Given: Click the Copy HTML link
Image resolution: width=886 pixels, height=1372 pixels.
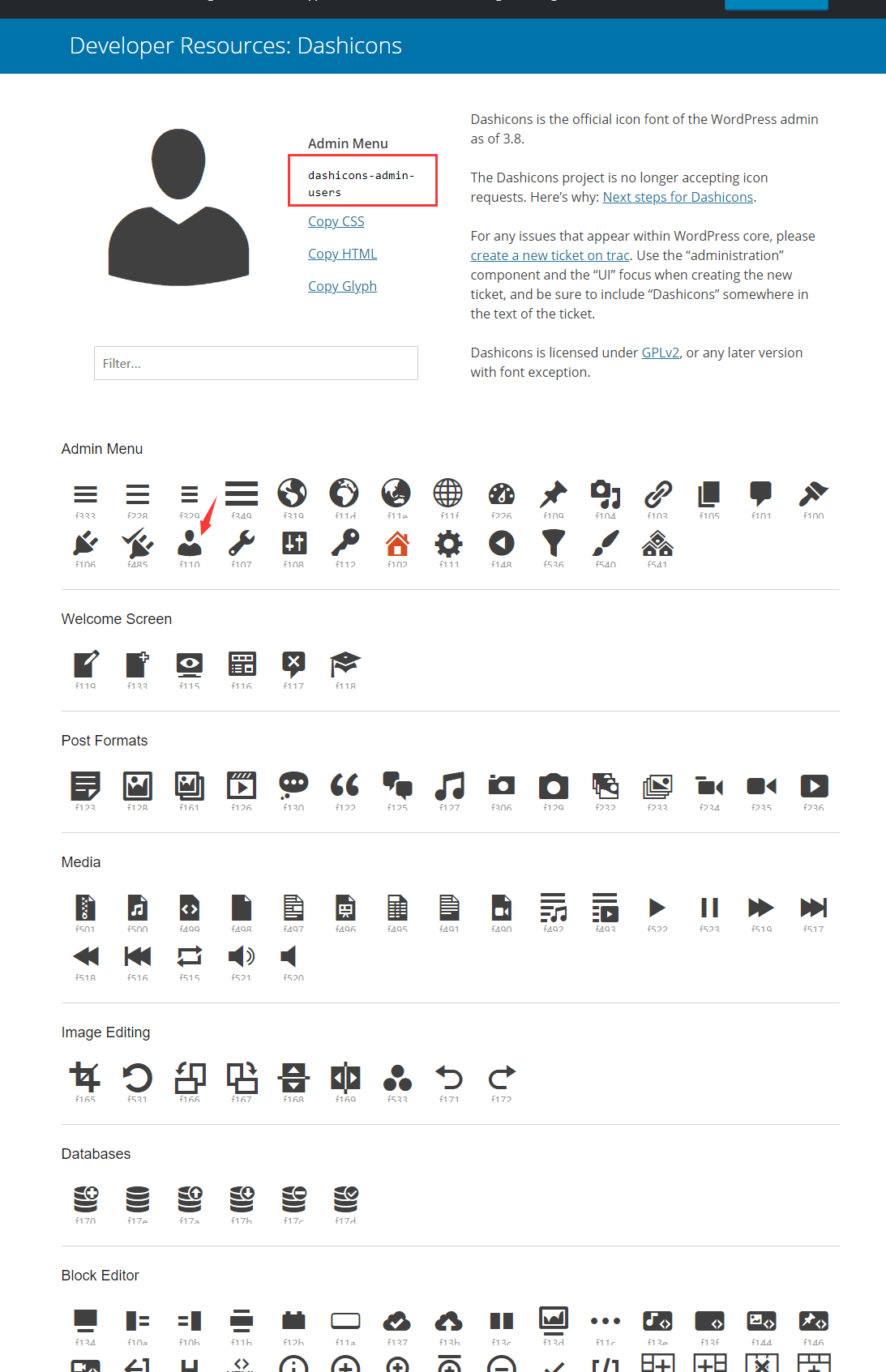Looking at the screenshot, I should [x=342, y=254].
